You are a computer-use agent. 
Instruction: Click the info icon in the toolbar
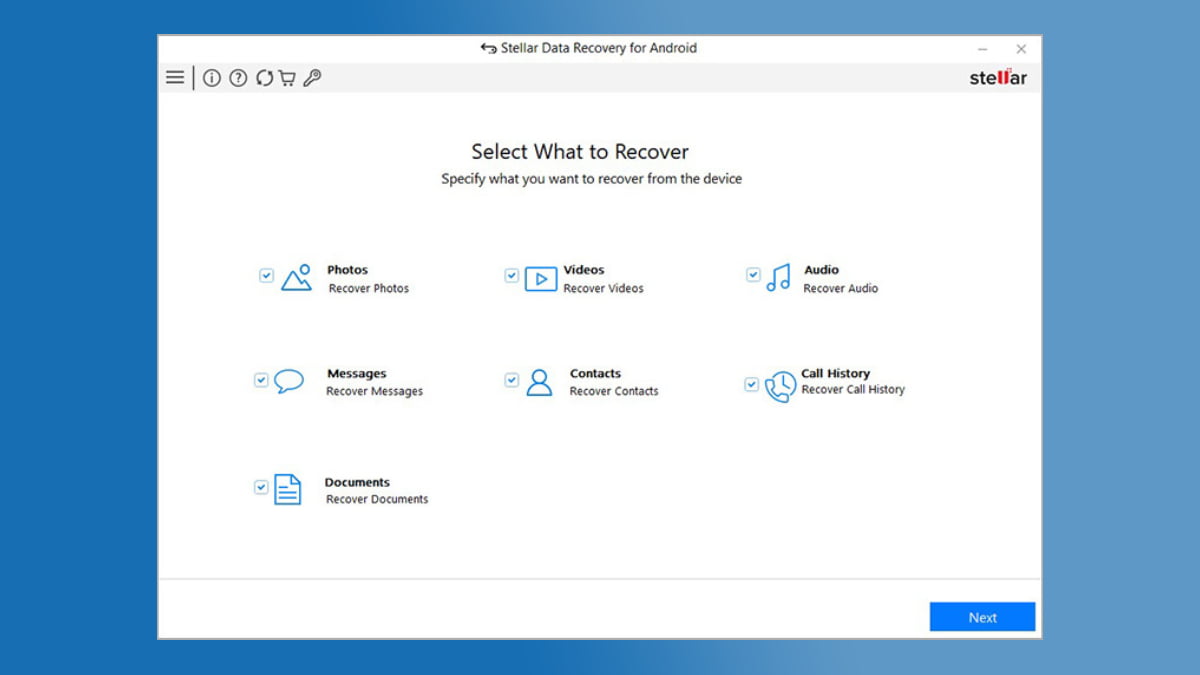(212, 78)
